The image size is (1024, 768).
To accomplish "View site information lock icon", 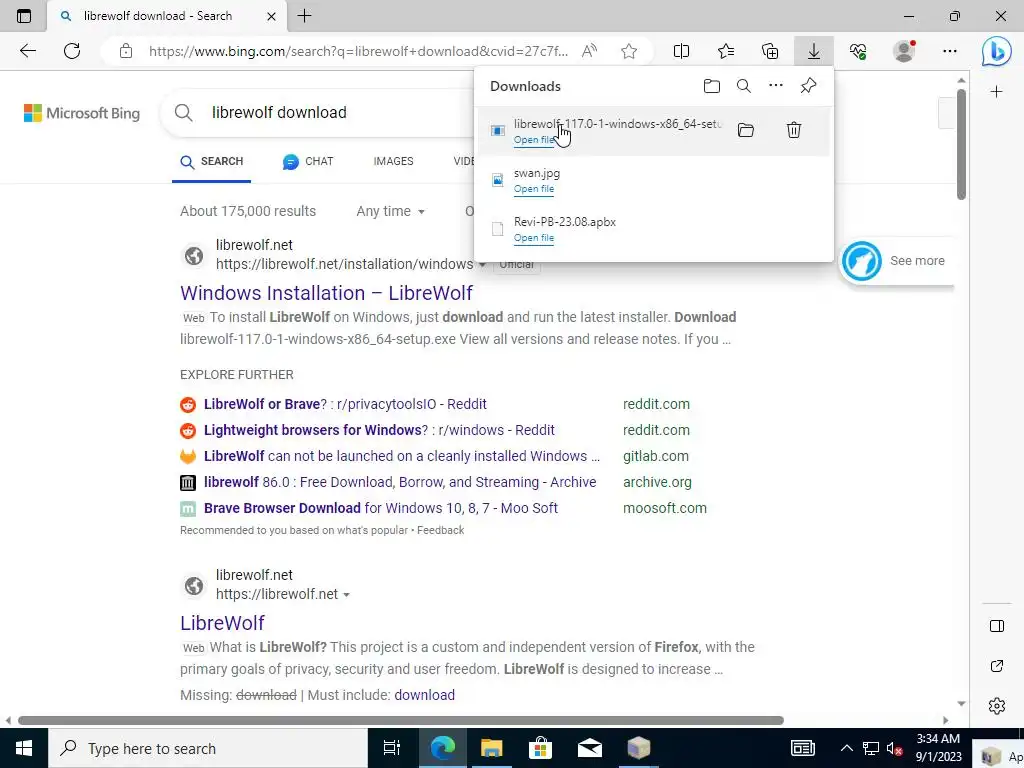I will 126,51.
